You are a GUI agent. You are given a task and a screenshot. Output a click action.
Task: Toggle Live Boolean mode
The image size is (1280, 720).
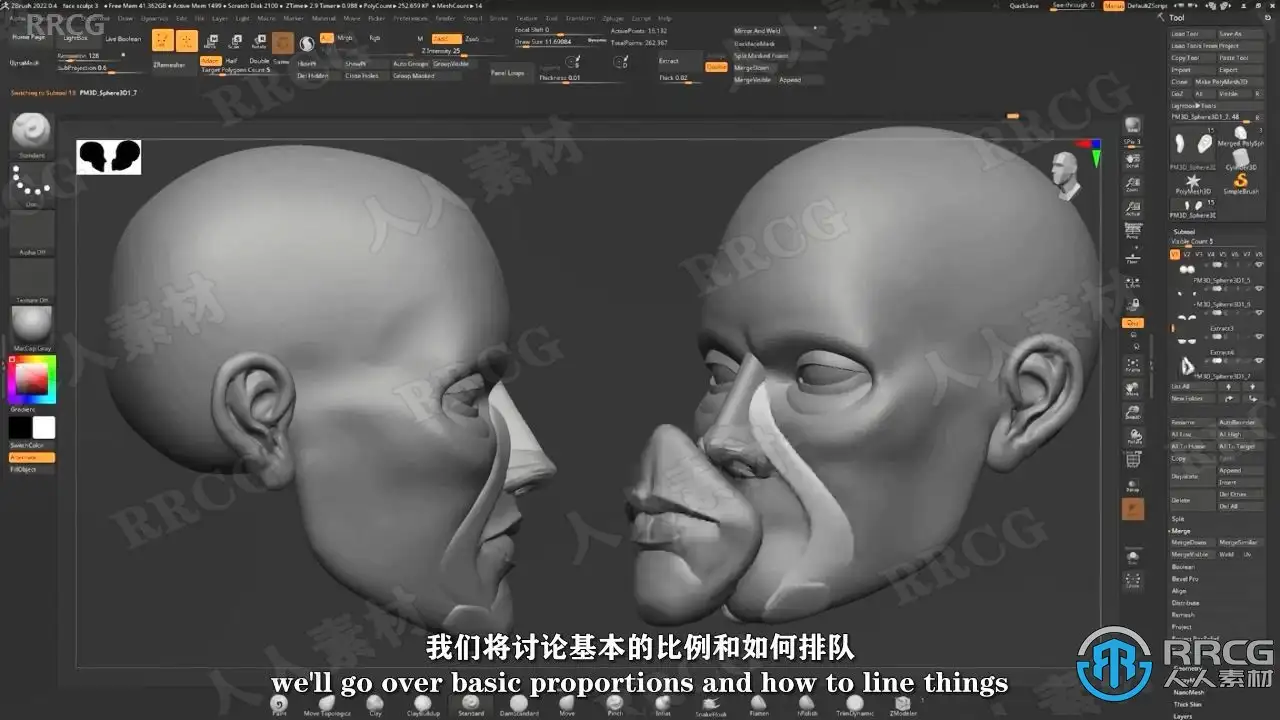[123, 38]
